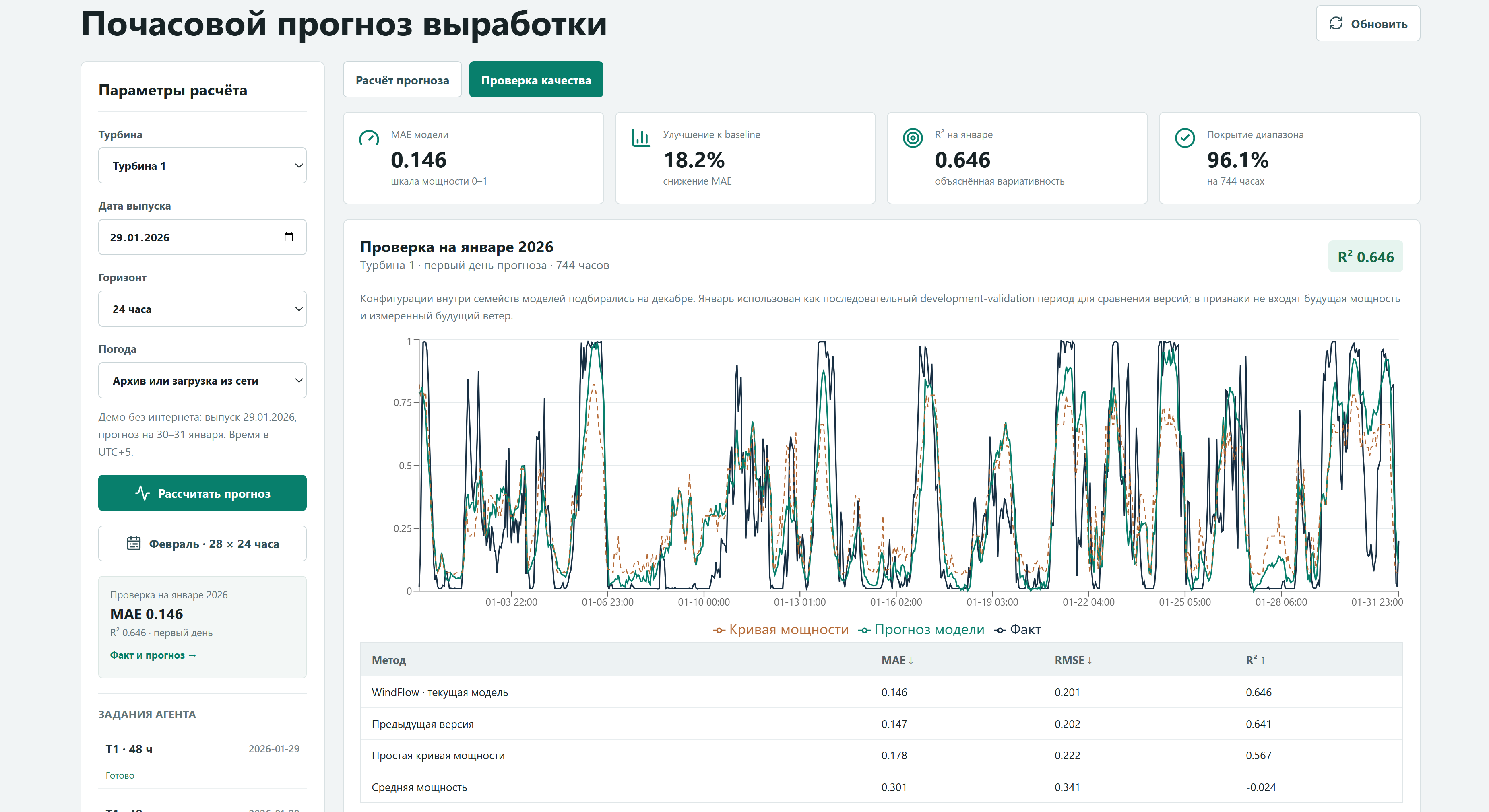Click the MAE 0.146 summary value in sidebar

pos(146,614)
